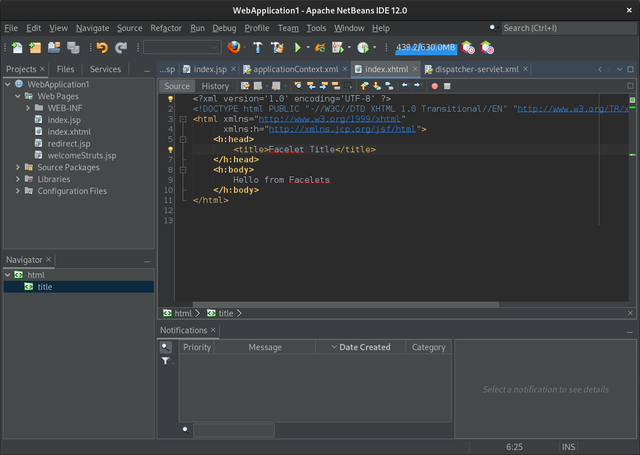640x455 pixels.
Task: Click the lightbulb hint on line 1
Action: pyautogui.click(x=170, y=99)
